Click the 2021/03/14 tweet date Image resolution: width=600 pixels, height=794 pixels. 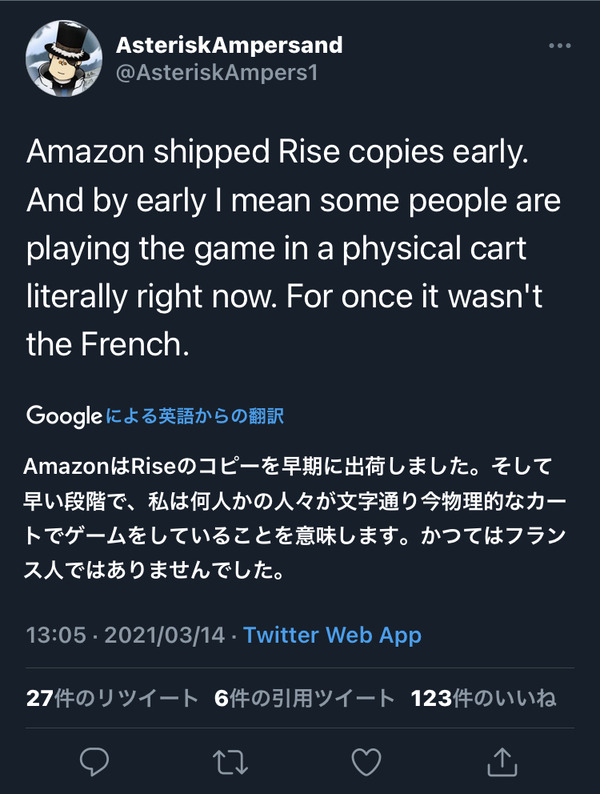pyautogui.click(x=164, y=634)
